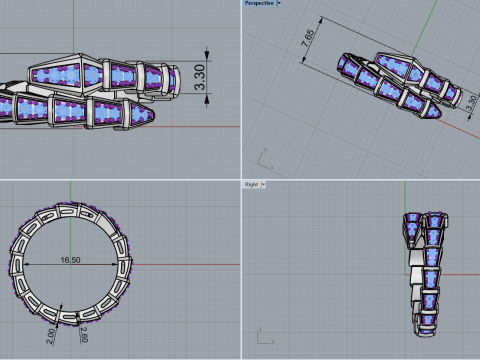Select the small 3.30 dimension in Perspective viewport
Image resolution: width=480 pixels, height=360 pixels.
471,103
